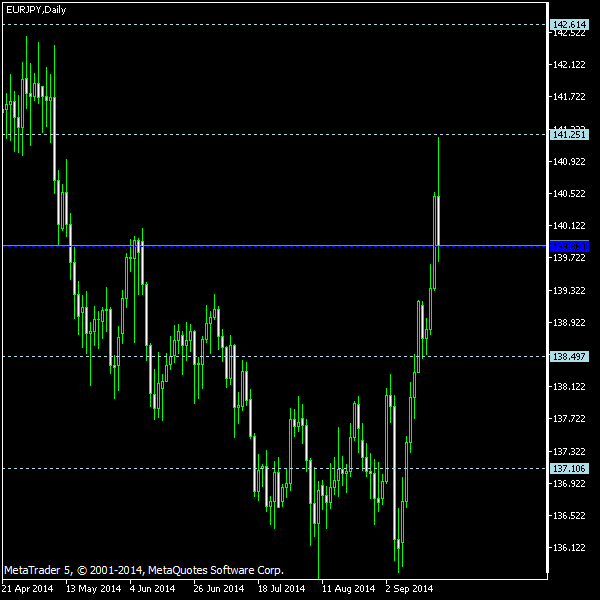
Task: Click the 21 Apr 2014 date label
Action: [27, 589]
